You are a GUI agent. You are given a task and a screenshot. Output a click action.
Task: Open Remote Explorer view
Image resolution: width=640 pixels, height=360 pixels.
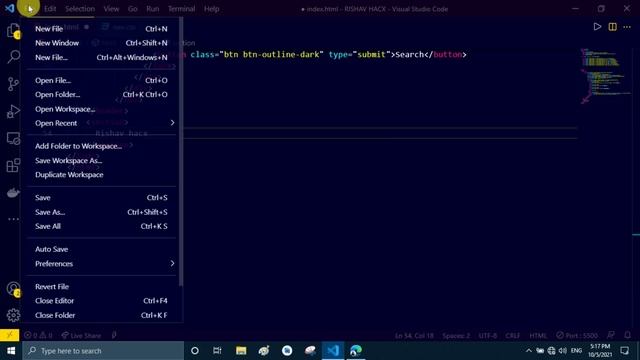(x=13, y=138)
